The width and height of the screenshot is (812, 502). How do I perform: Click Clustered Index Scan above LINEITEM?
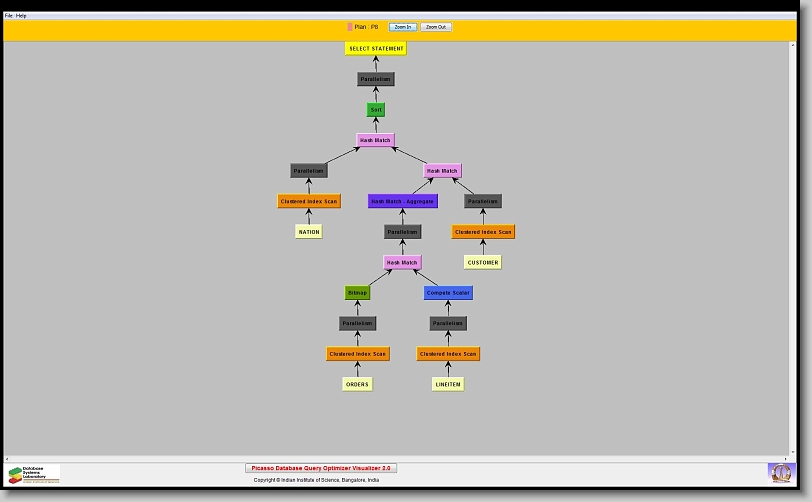pos(448,354)
